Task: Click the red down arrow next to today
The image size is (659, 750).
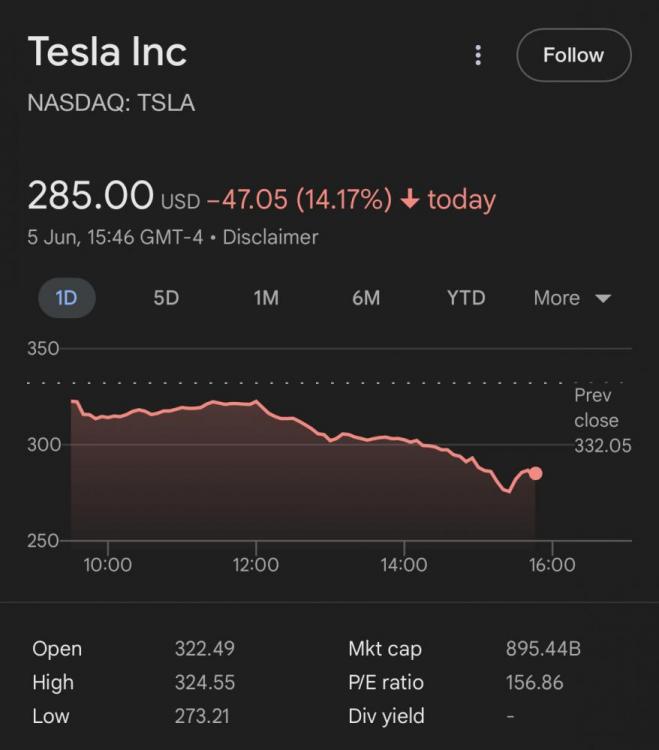Action: [x=409, y=199]
